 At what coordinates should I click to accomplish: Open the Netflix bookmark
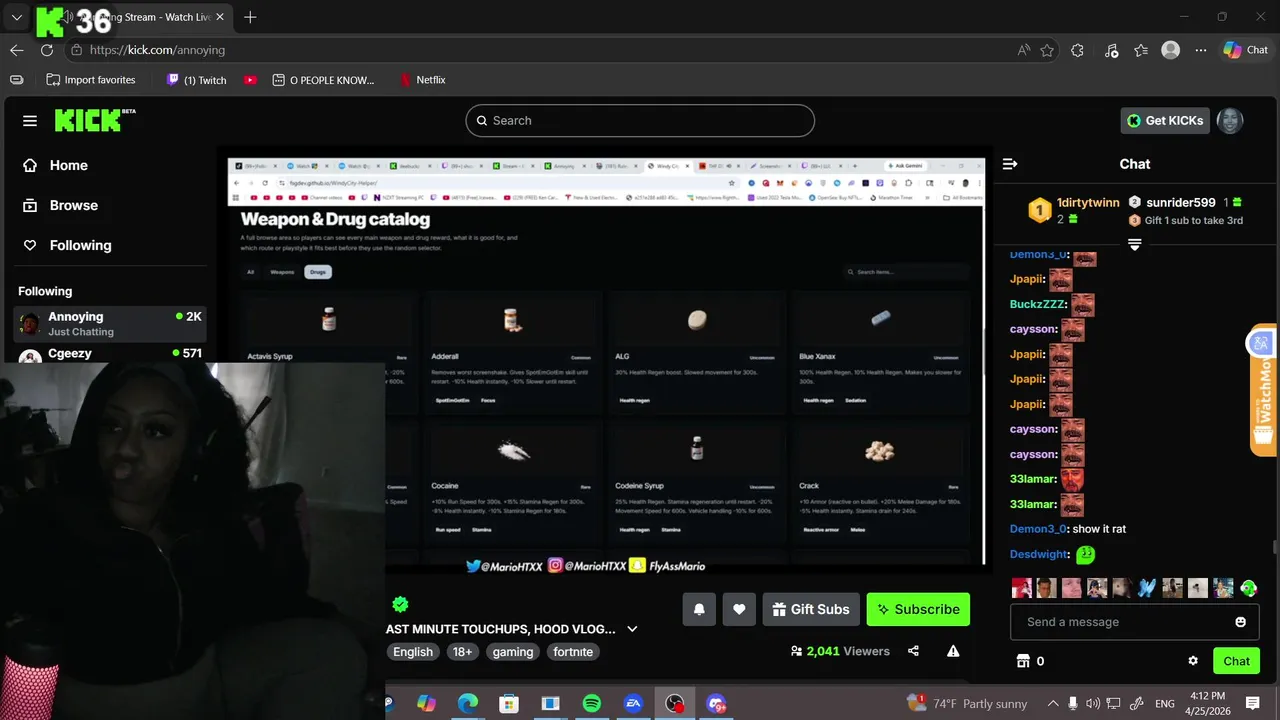click(422, 80)
